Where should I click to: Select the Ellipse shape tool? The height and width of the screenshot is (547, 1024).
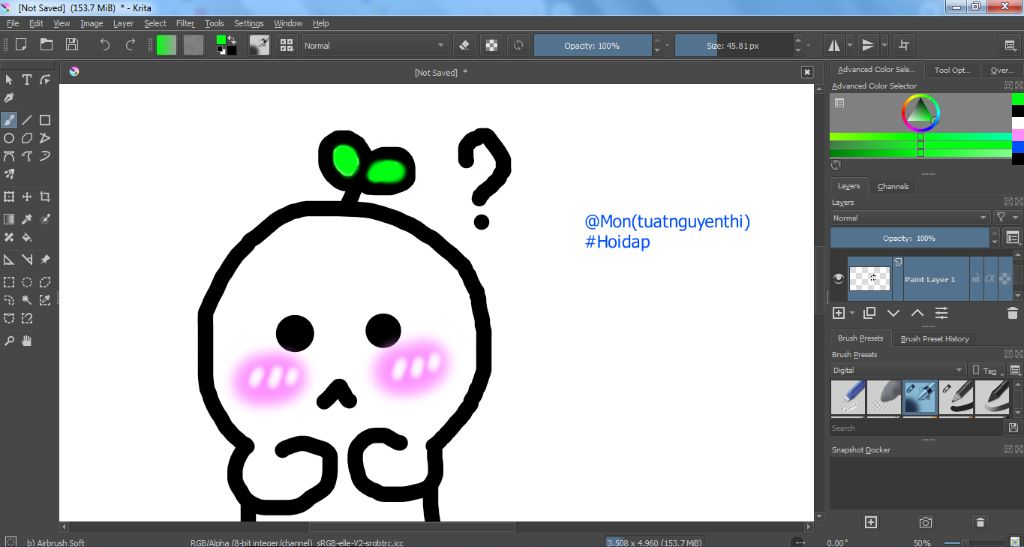9,138
